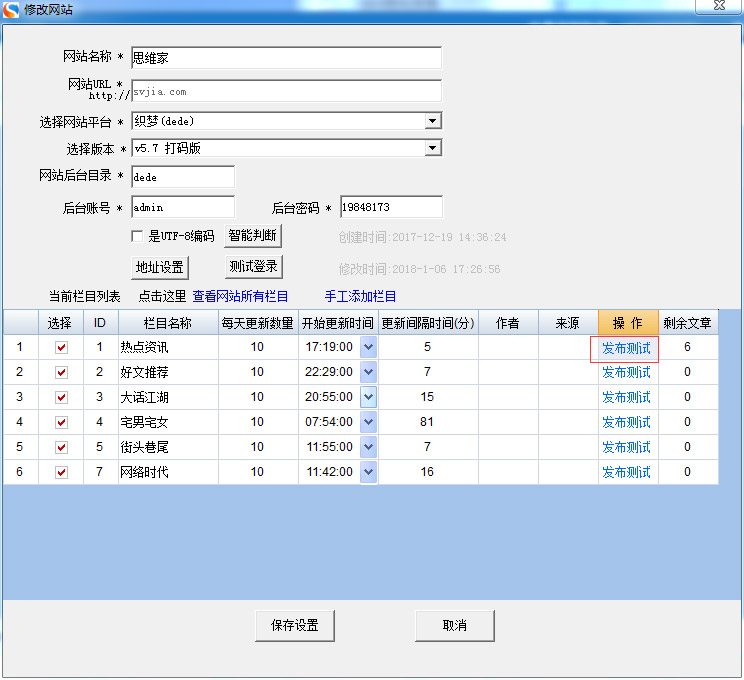
Task: Open the 选择网站平台 dropdown
Action: pyautogui.click(x=432, y=121)
